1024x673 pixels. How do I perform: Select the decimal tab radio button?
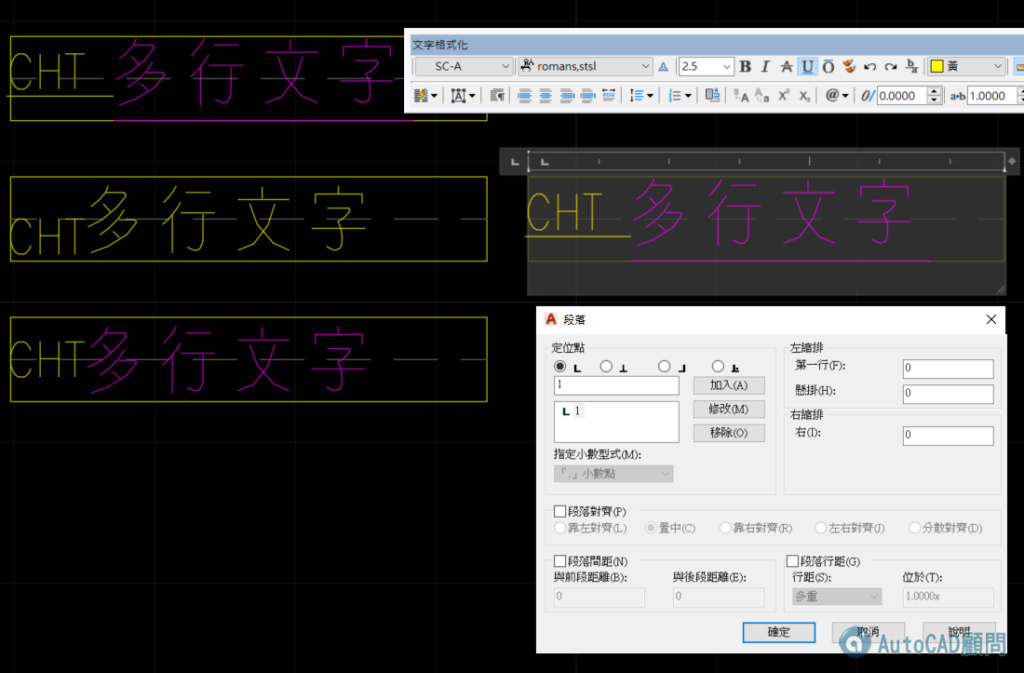pos(718,366)
